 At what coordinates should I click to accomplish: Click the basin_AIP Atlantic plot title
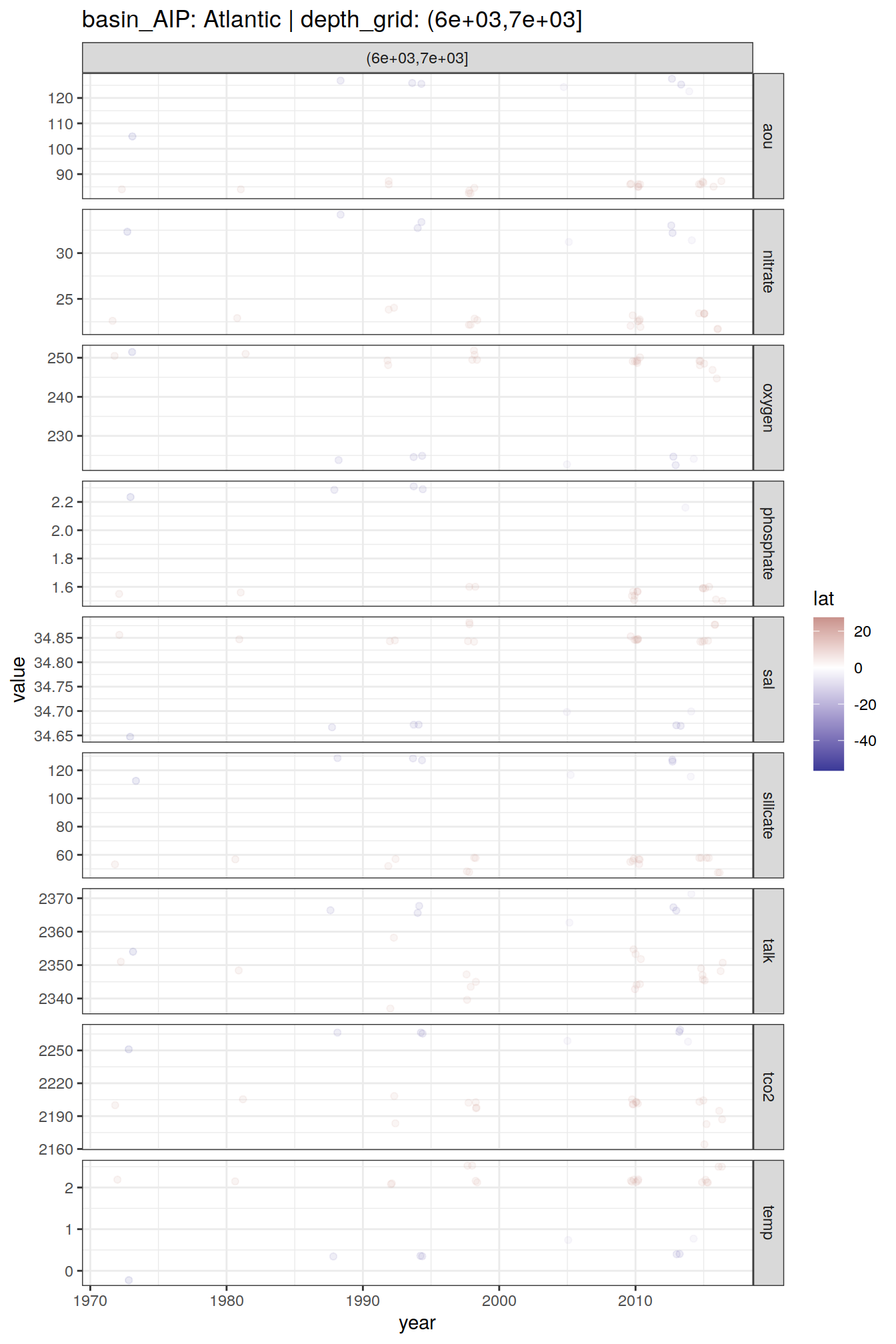click(331, 20)
